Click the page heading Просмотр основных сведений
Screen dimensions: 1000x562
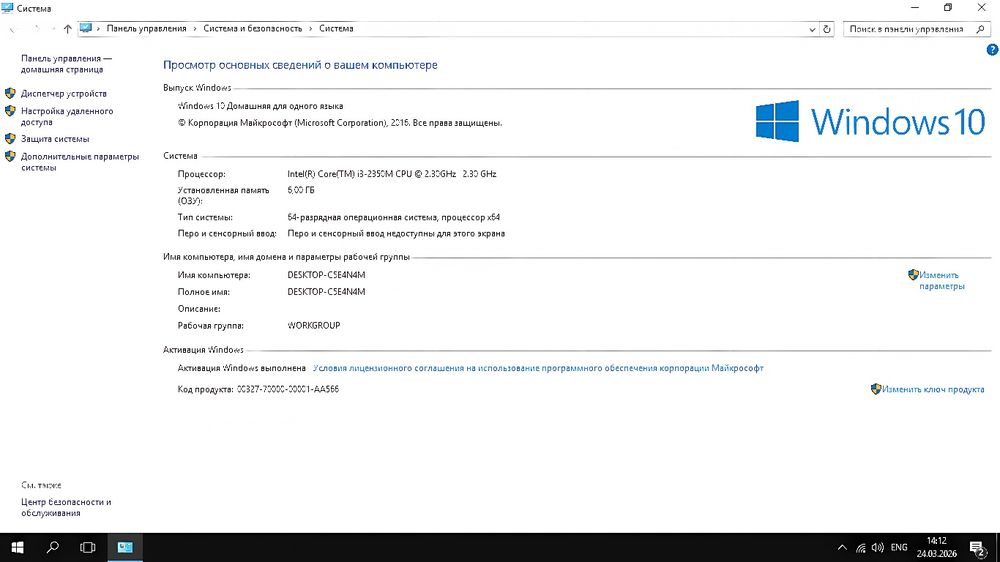coord(300,65)
